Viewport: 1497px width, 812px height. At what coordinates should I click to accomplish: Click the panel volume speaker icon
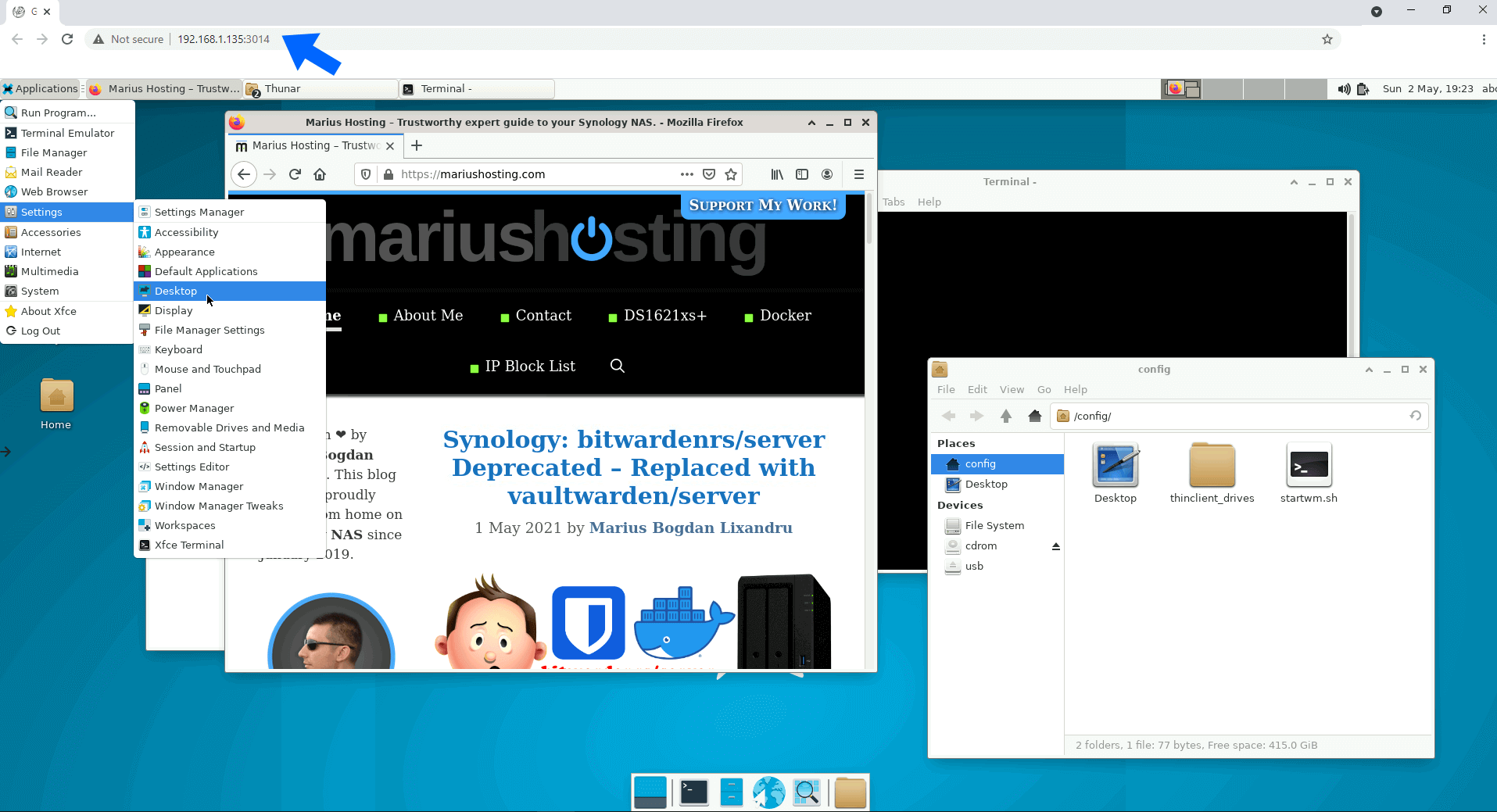(x=1344, y=89)
